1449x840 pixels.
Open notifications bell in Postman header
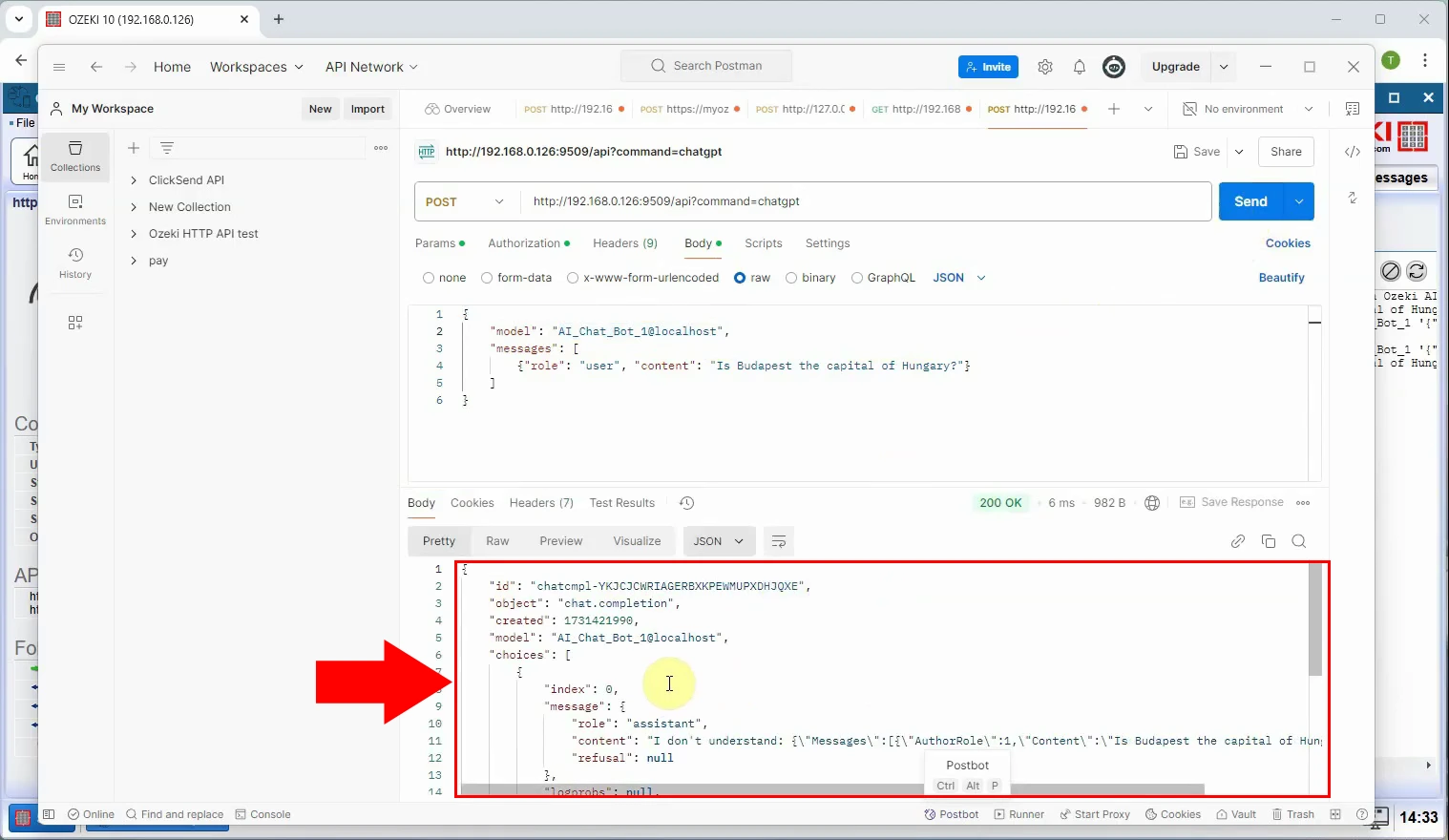[x=1080, y=67]
